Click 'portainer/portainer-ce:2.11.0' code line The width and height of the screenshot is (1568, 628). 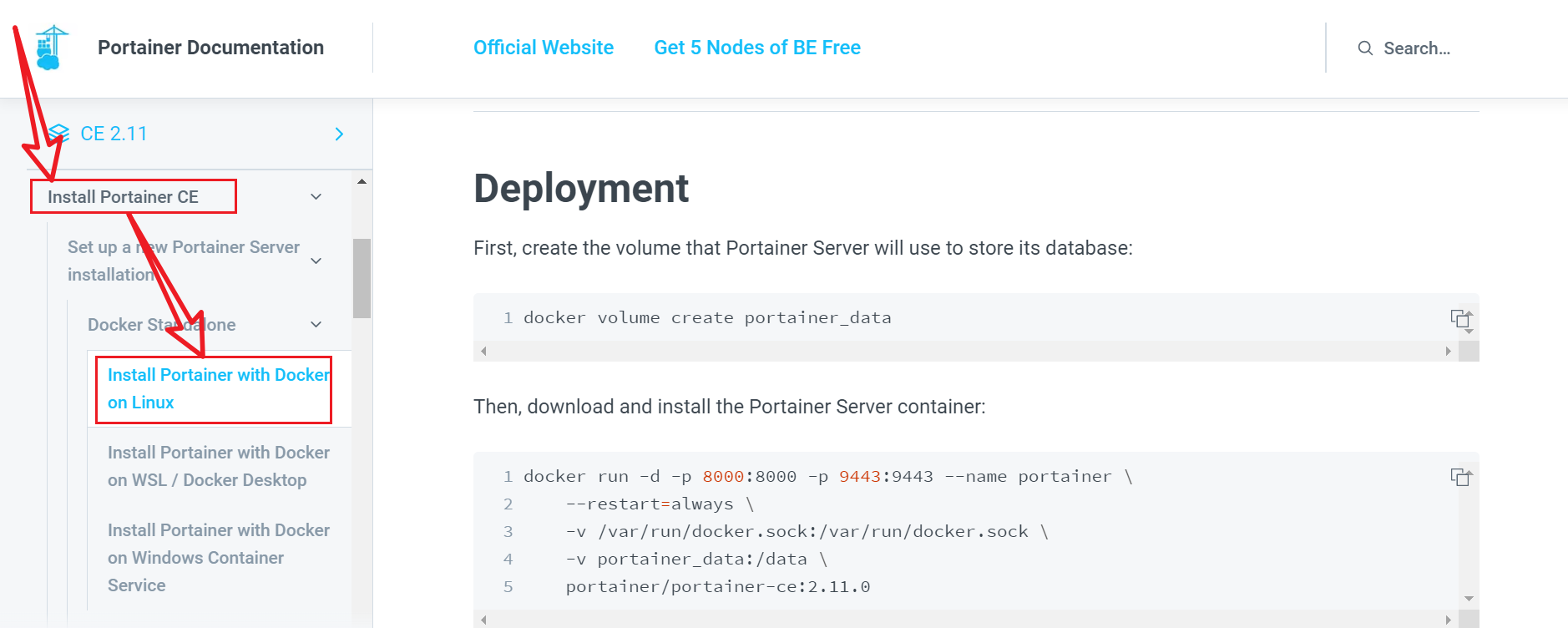click(x=718, y=586)
